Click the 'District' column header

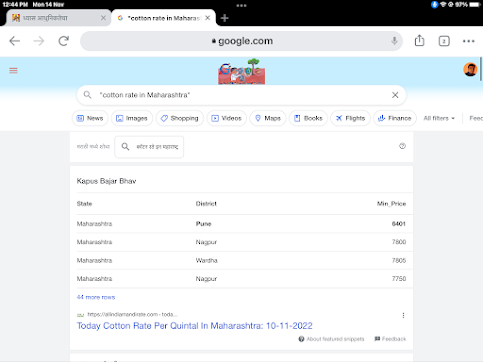coord(206,204)
